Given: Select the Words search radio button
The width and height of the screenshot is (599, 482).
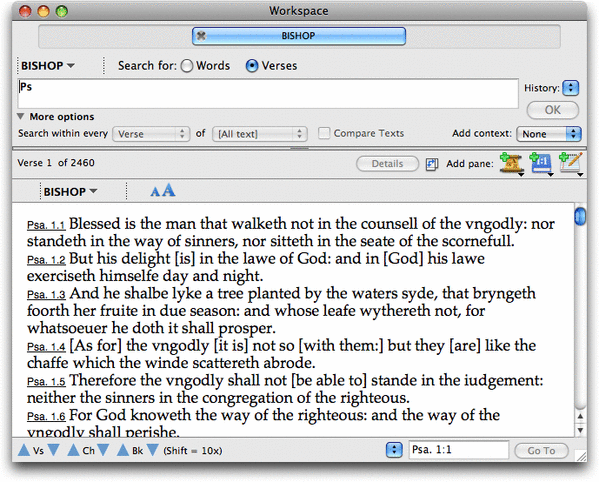Looking at the screenshot, I should coord(187,66).
